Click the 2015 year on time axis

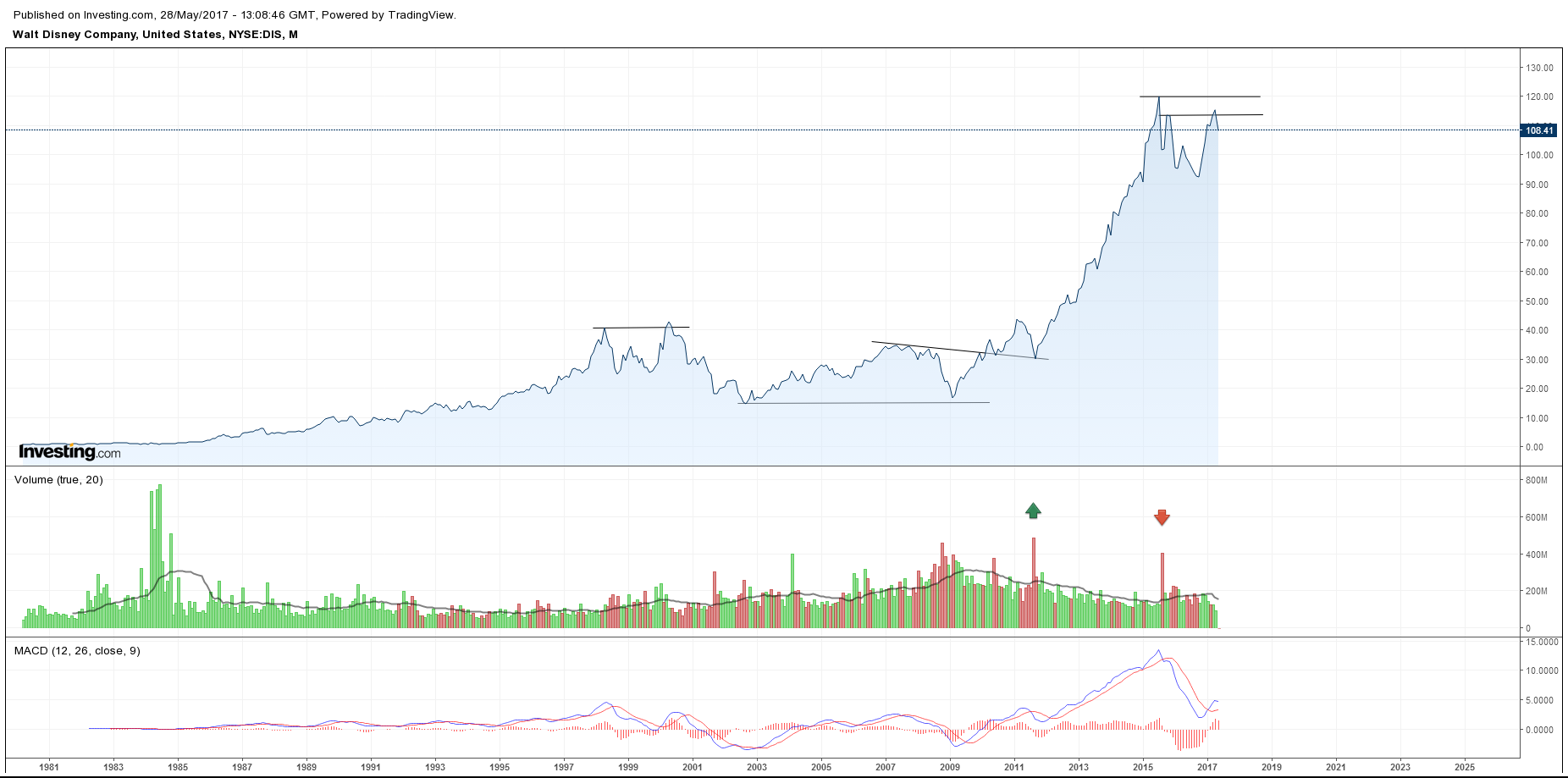point(1143,767)
